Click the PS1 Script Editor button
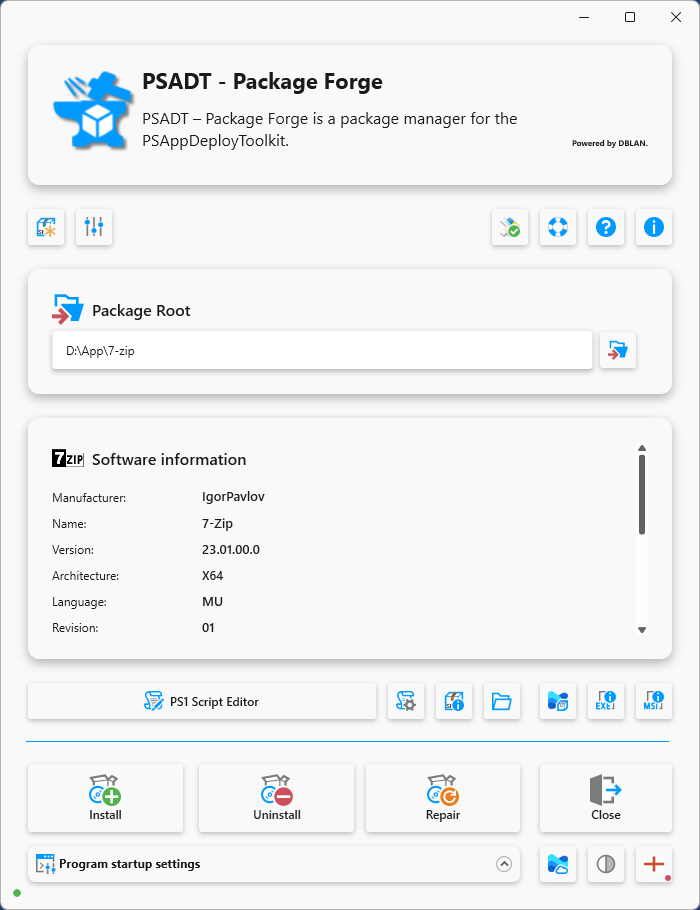The height and width of the screenshot is (910, 700). point(202,702)
